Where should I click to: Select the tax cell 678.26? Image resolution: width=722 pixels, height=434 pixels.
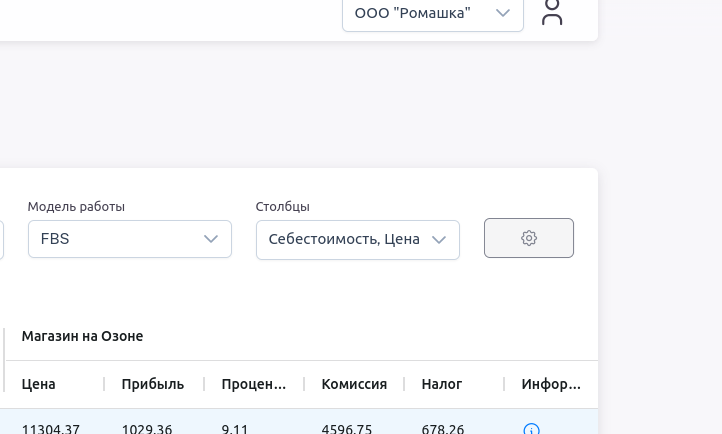click(443, 429)
